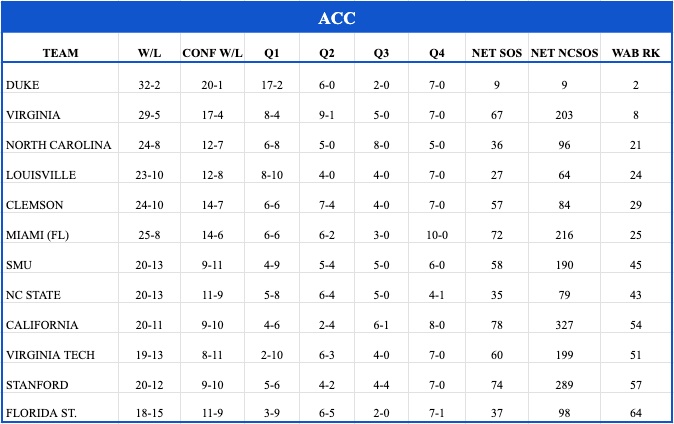This screenshot has height=424, width=674.
Task: Select the CALIFORNIA team cell
Action: pyautogui.click(x=41, y=325)
